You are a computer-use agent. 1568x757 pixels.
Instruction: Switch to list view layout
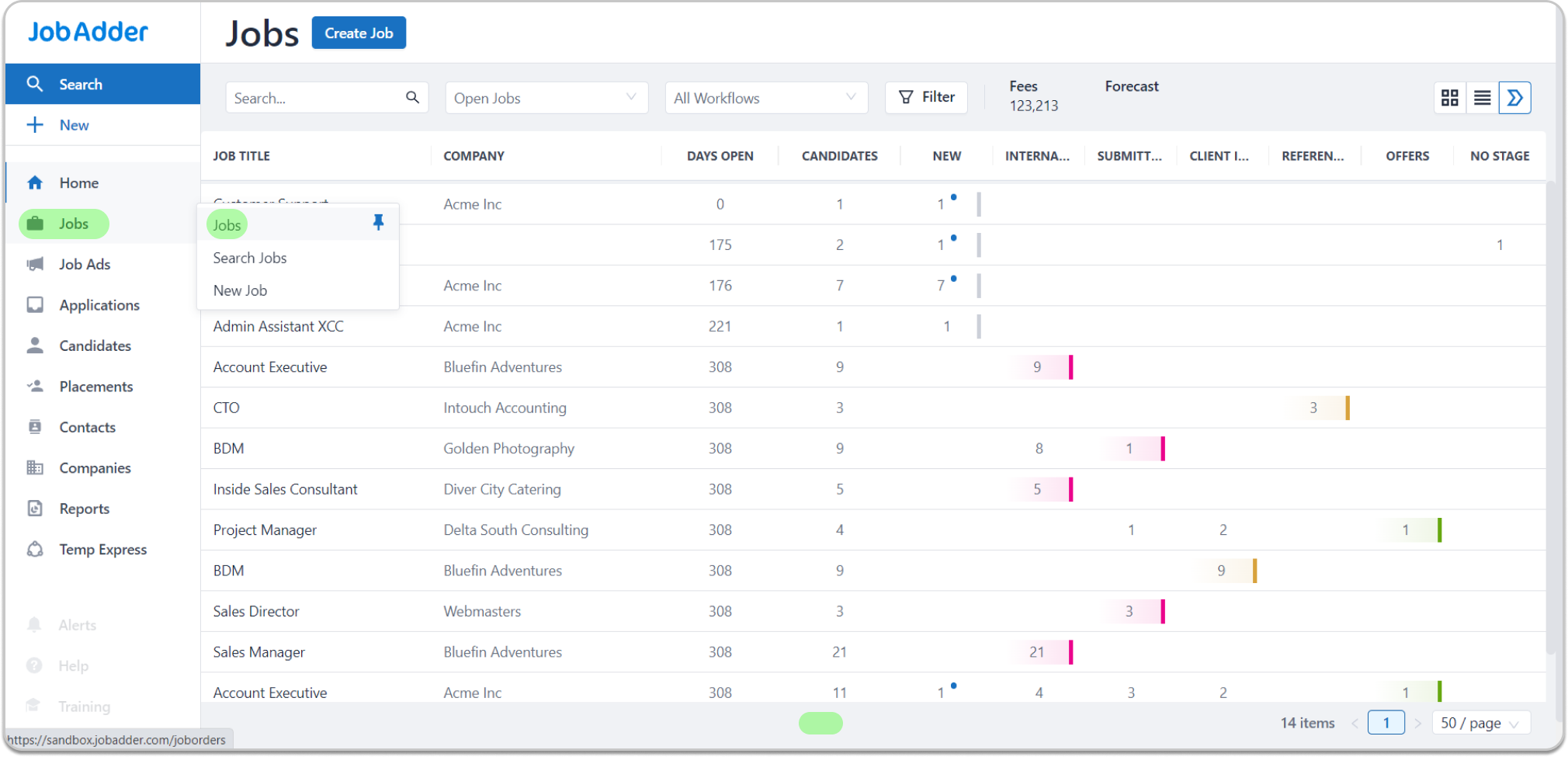(x=1483, y=97)
